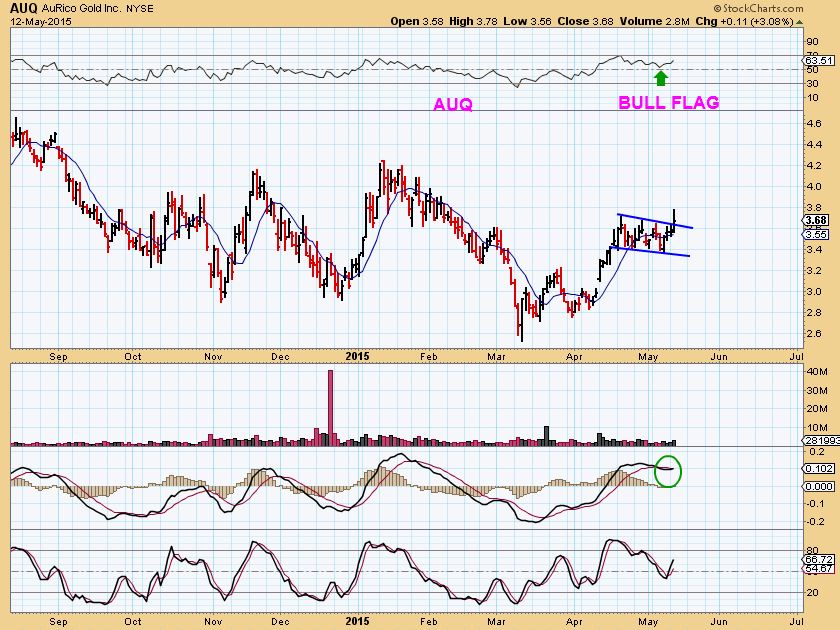The height and width of the screenshot is (630, 840).
Task: Click the Mar label under the price panel
Action: [x=496, y=357]
